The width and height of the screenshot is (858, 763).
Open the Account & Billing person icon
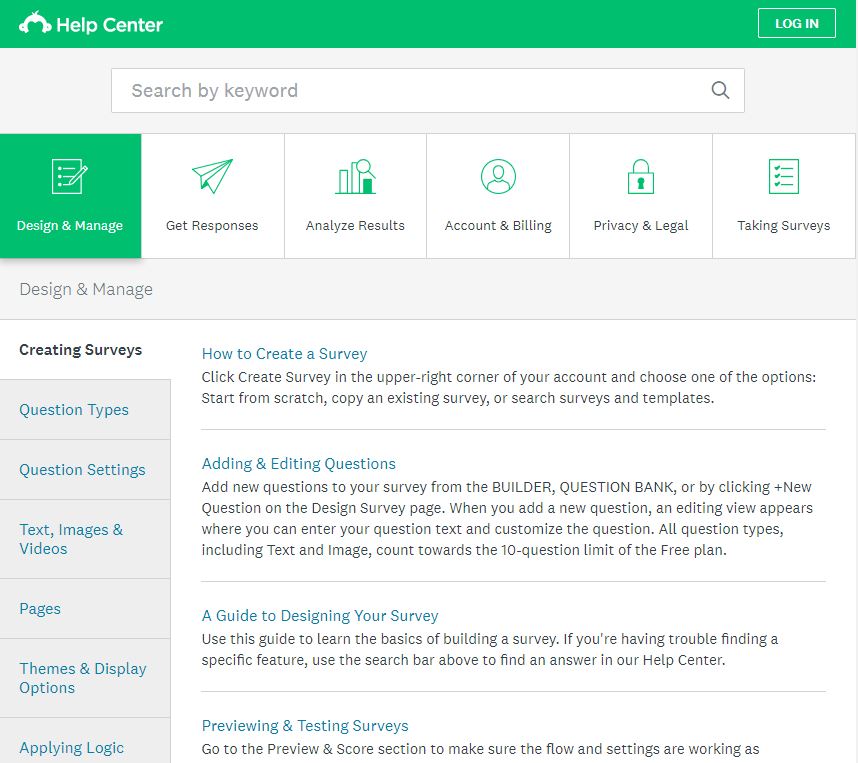point(498,177)
